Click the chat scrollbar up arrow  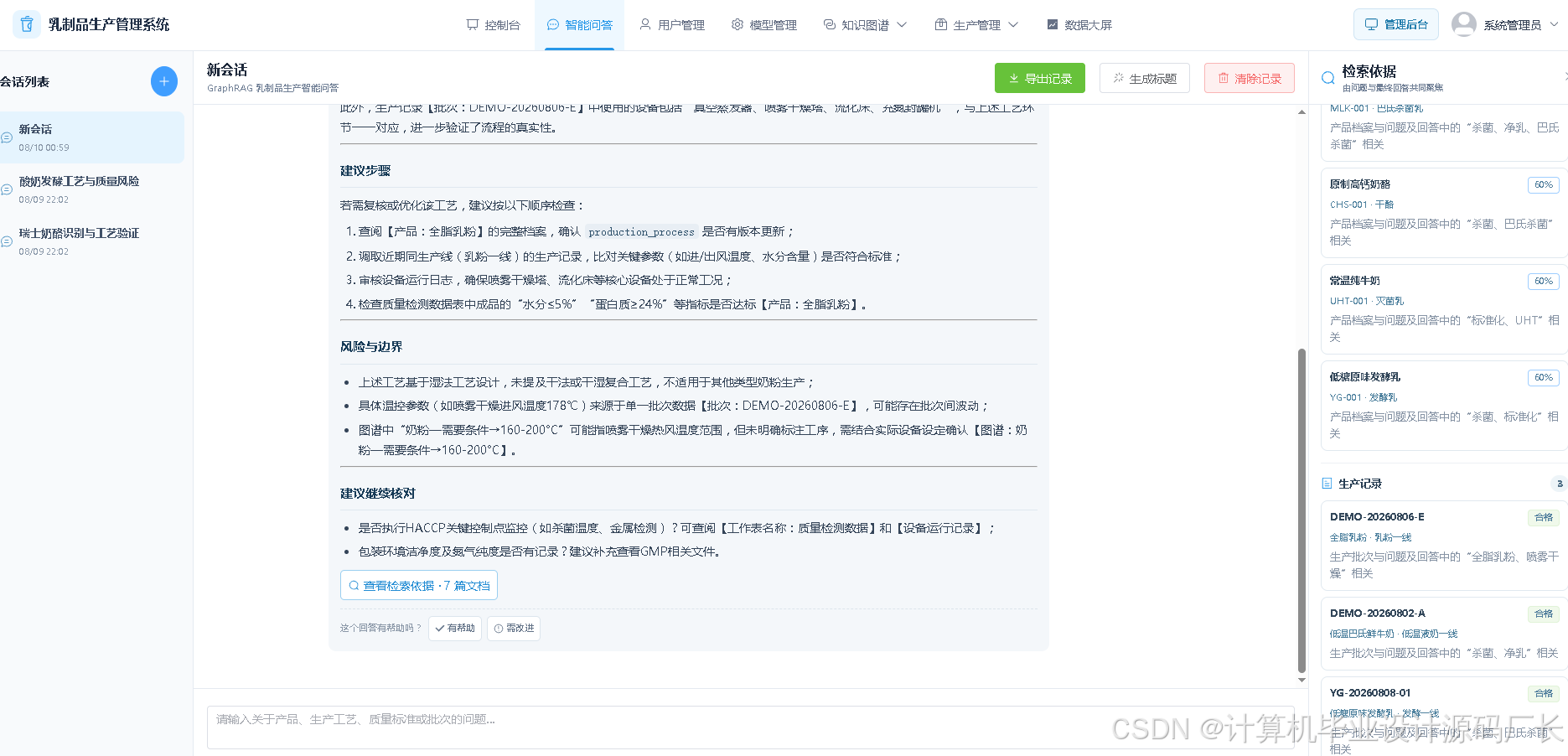pyautogui.click(x=1301, y=111)
